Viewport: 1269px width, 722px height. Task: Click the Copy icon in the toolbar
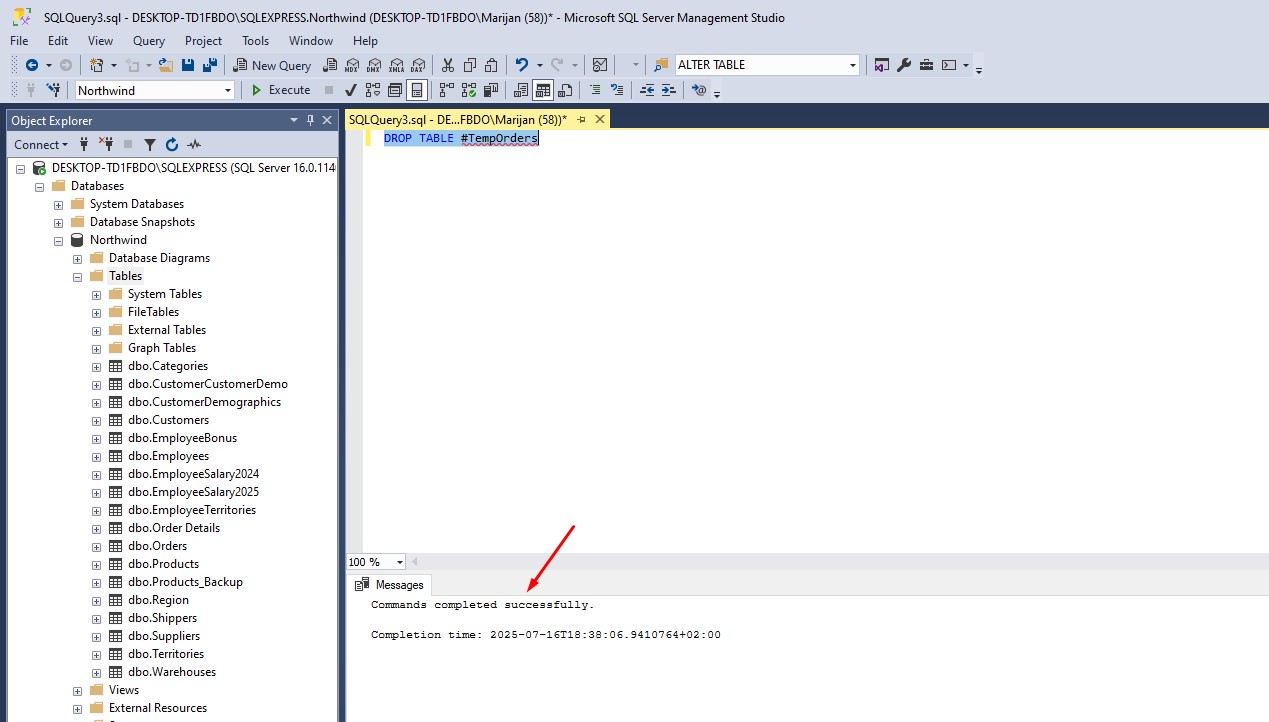tap(469, 65)
